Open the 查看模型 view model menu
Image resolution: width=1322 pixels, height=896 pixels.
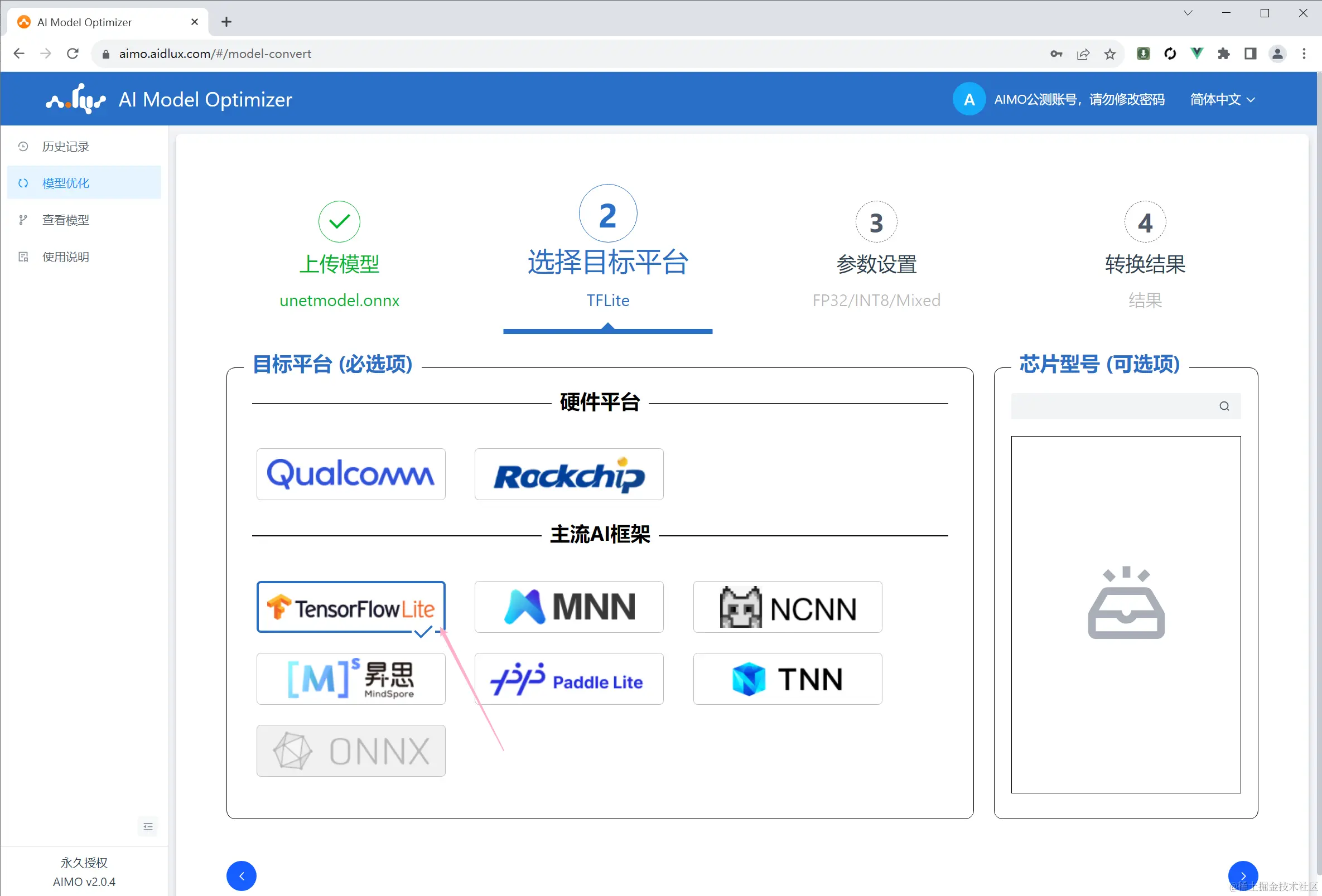[65, 220]
